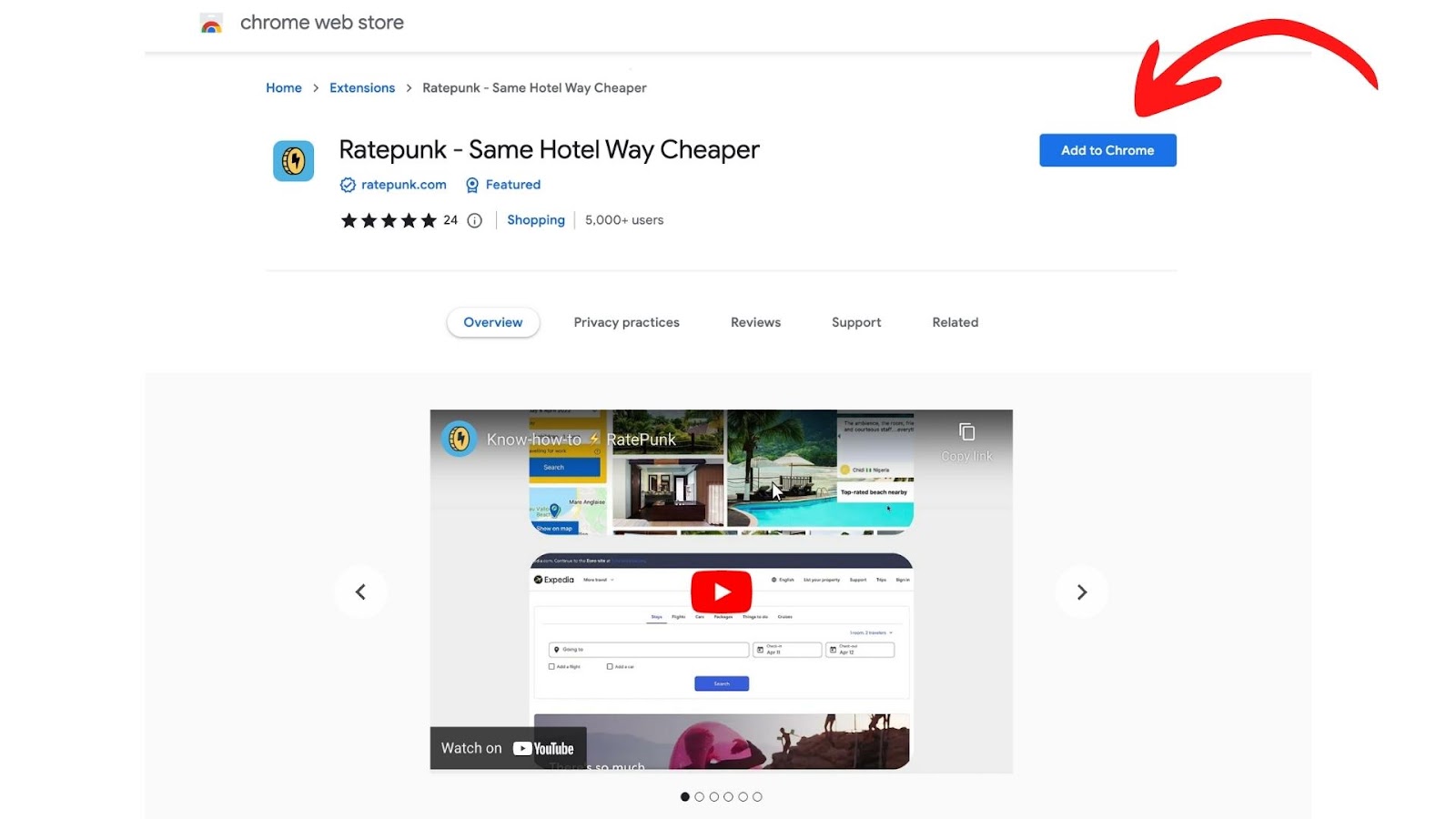Viewport: 1456px width, 819px height.
Task: Open the ratings info circle icon
Action: 475,220
